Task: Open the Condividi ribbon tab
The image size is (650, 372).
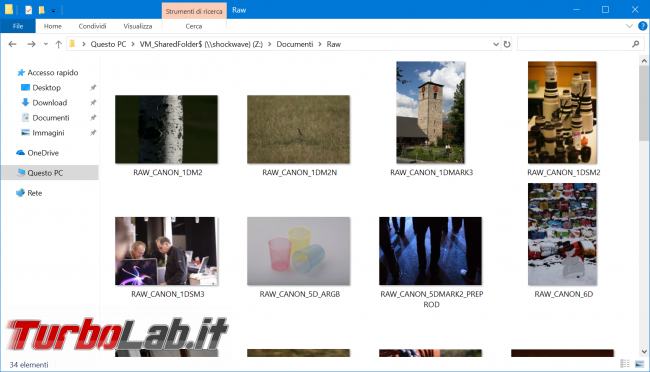Action: [92, 26]
